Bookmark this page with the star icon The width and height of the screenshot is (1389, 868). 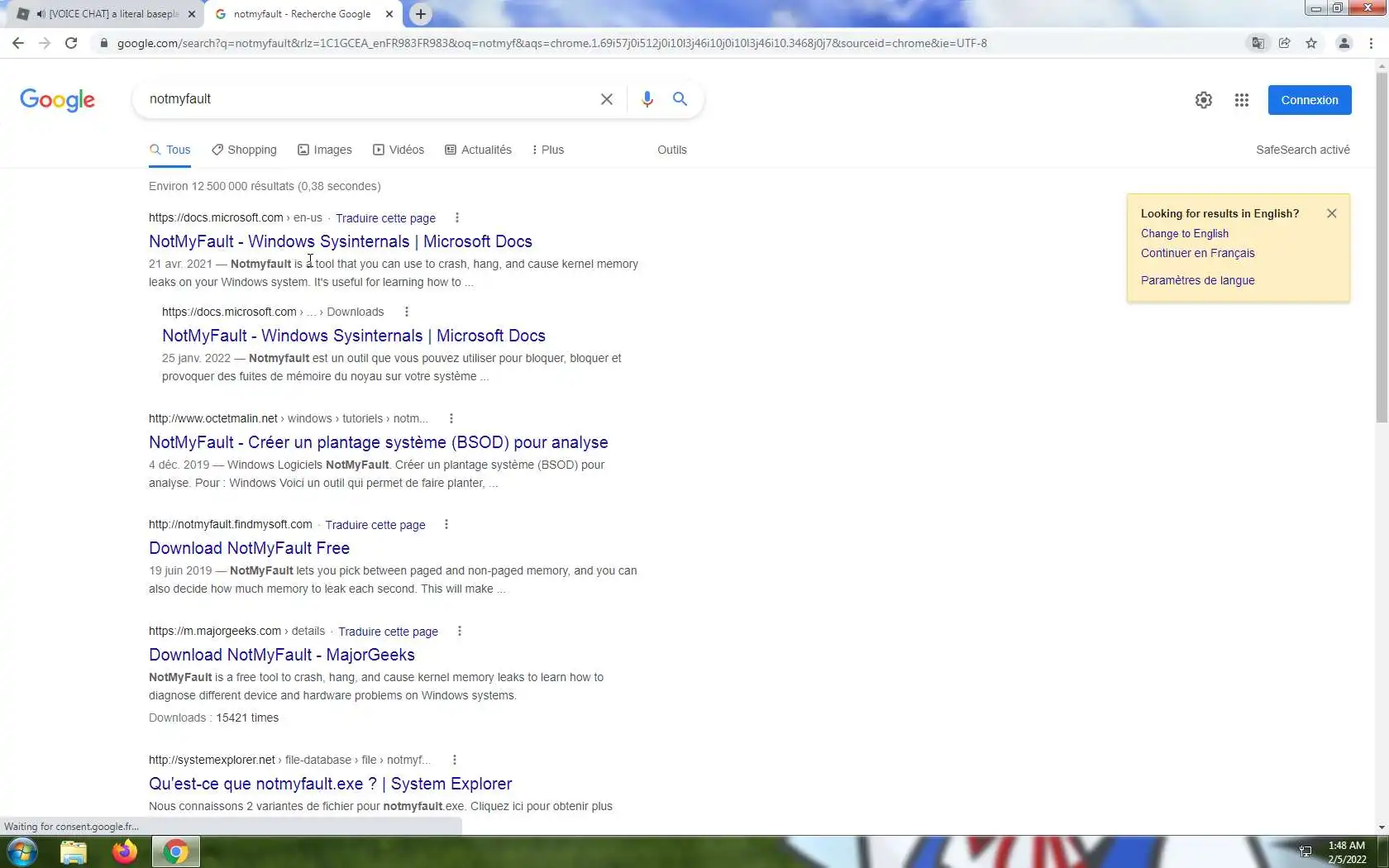pos(1311,43)
